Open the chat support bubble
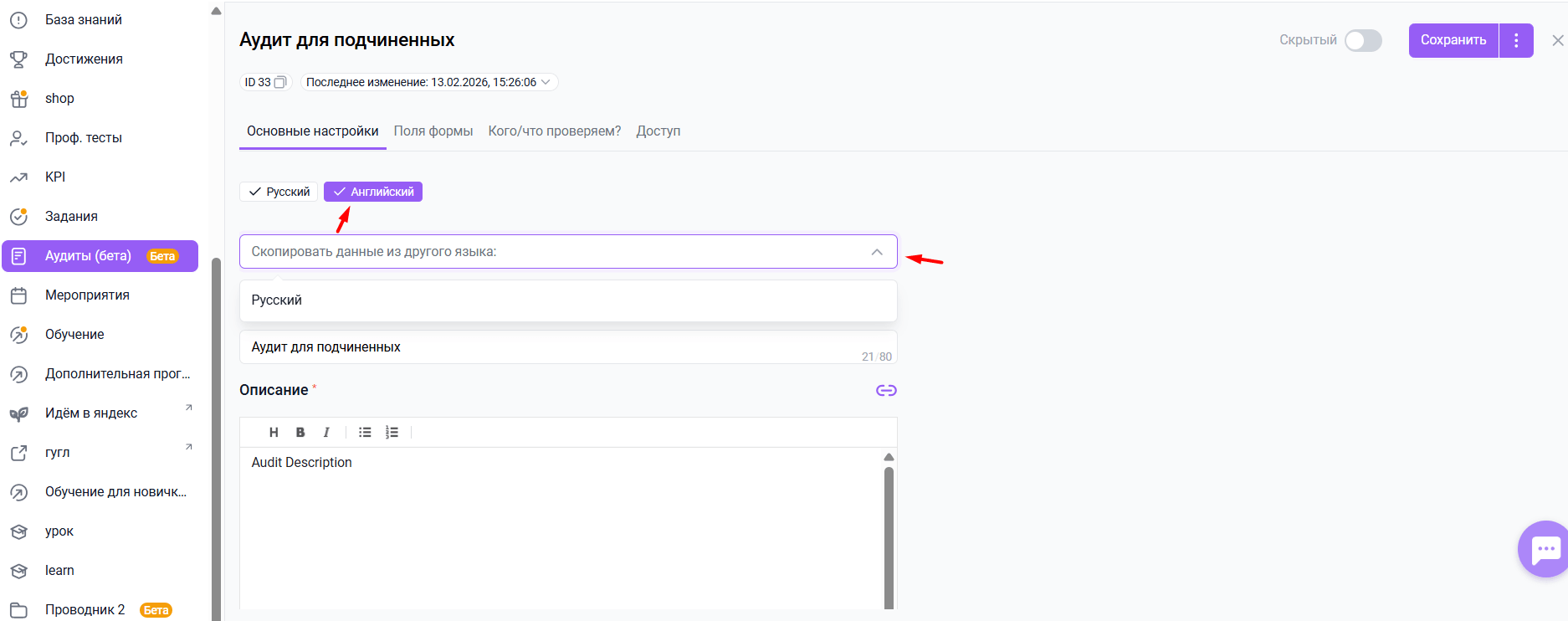1568x621 pixels. click(x=1545, y=549)
